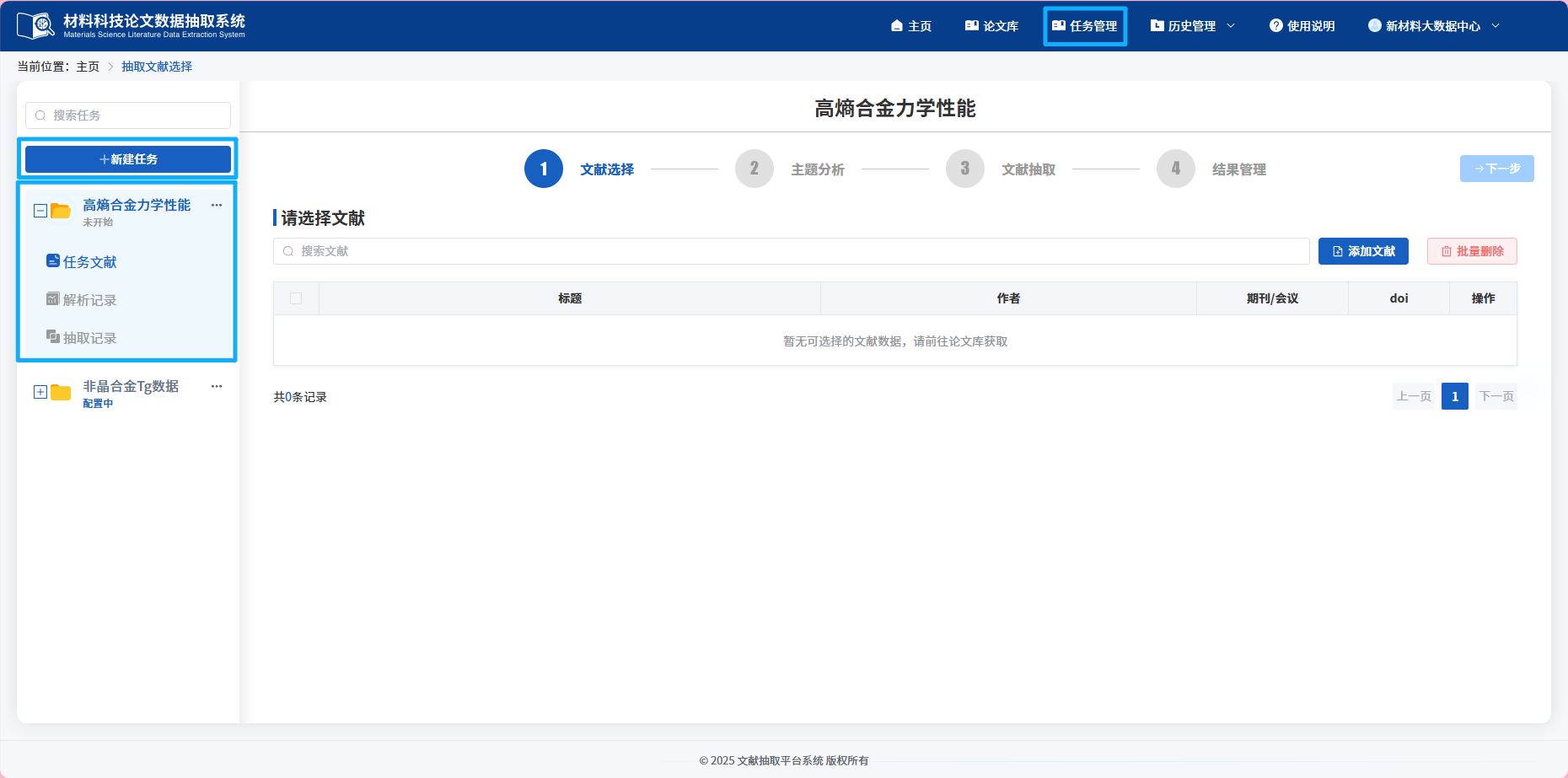Click the folder icon of 高熵合金力学性能

tap(59, 212)
